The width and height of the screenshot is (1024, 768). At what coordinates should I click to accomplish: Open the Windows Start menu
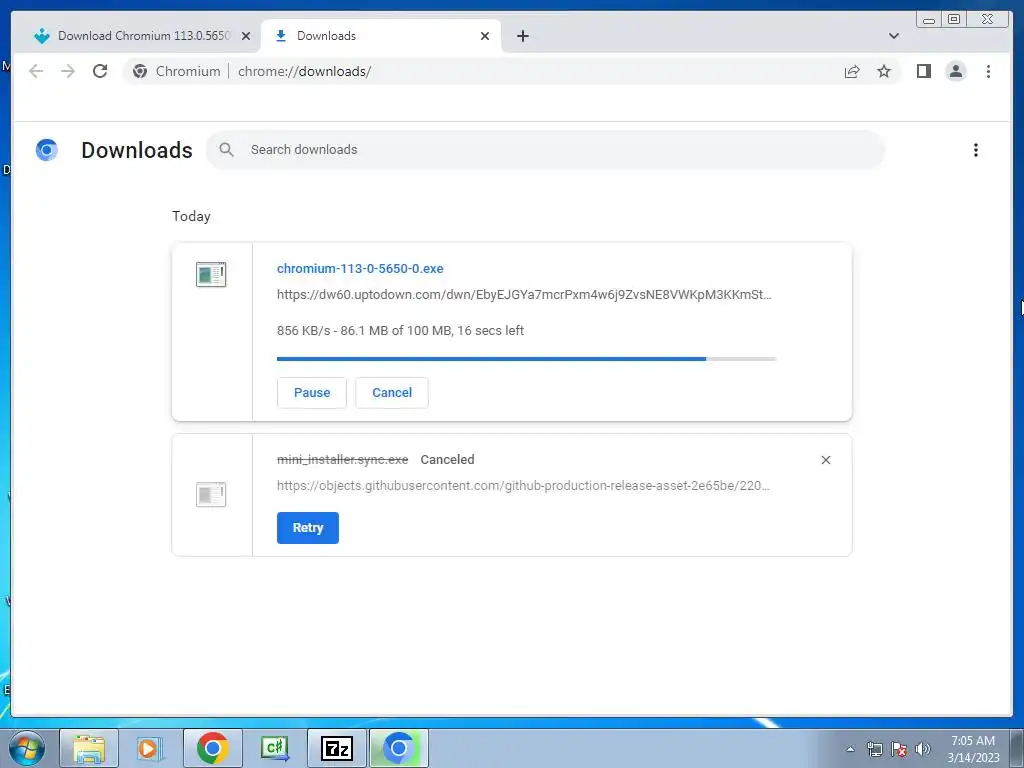pyautogui.click(x=26, y=748)
